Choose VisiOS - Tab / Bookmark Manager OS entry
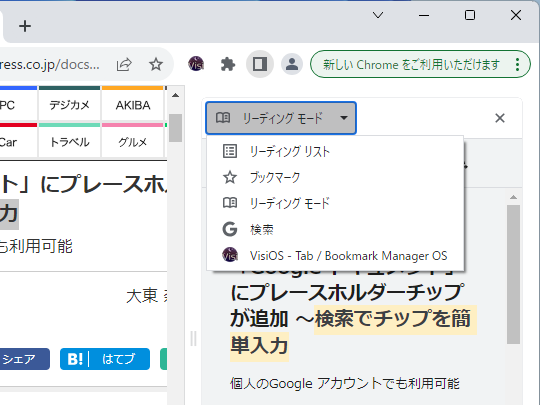This screenshot has height=405, width=540. (335, 256)
